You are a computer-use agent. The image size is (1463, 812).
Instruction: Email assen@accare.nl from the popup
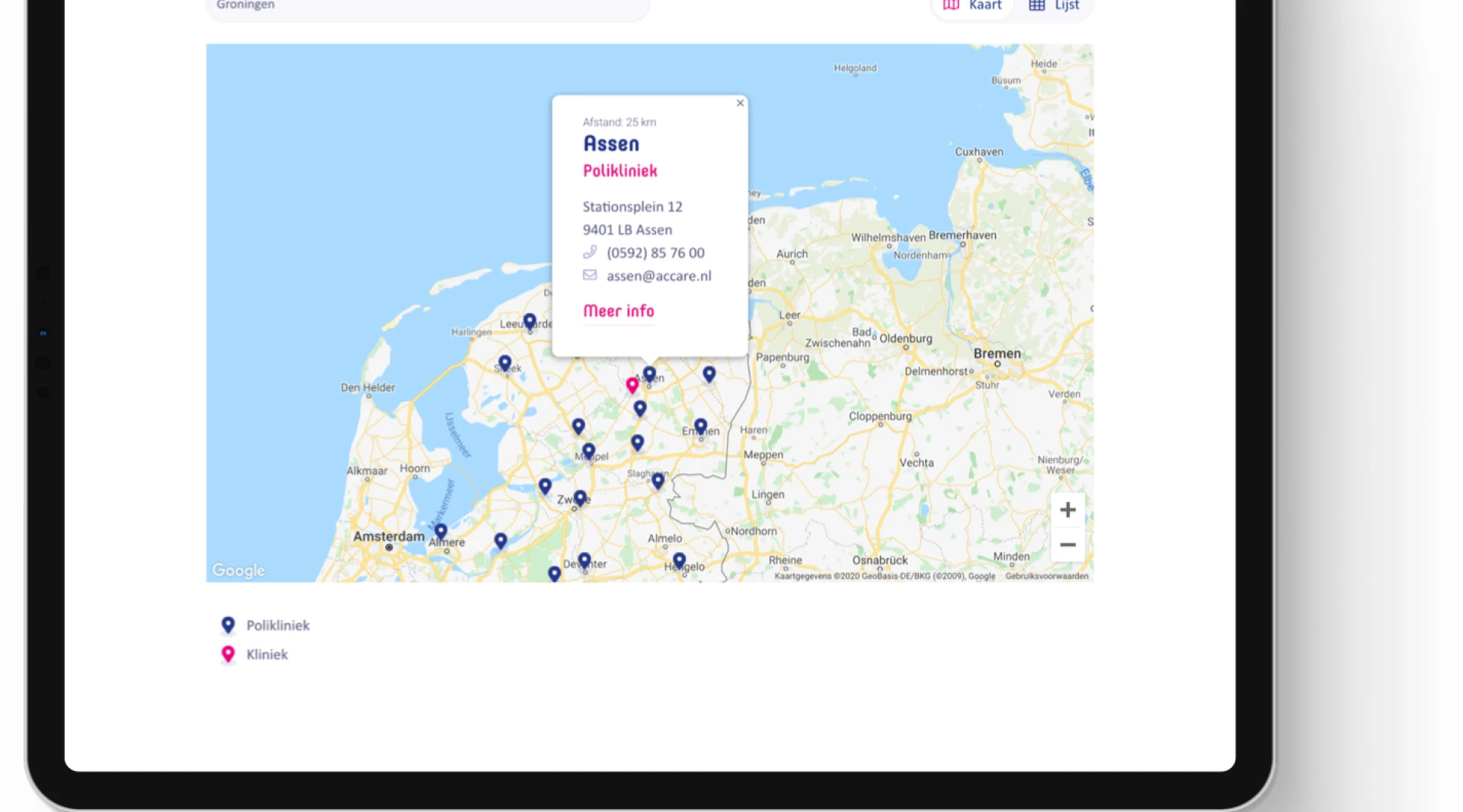[x=659, y=276]
